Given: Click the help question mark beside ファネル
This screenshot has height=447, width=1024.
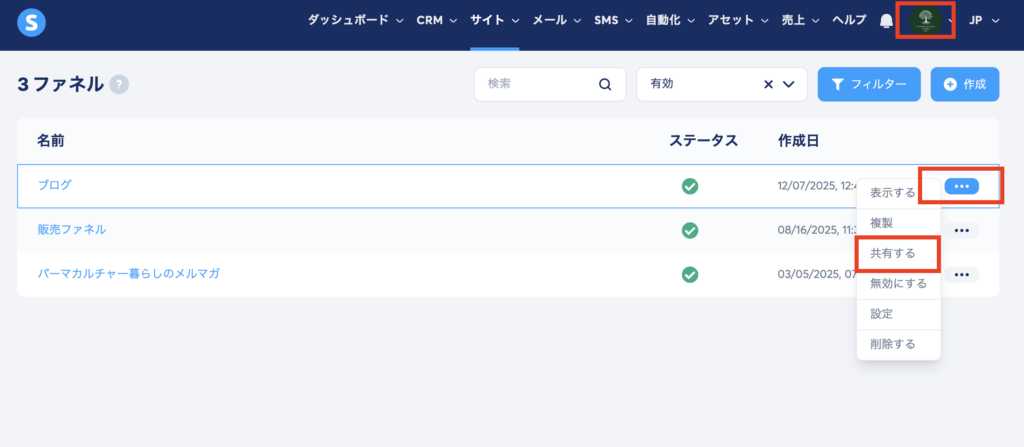Looking at the screenshot, I should pos(119,85).
